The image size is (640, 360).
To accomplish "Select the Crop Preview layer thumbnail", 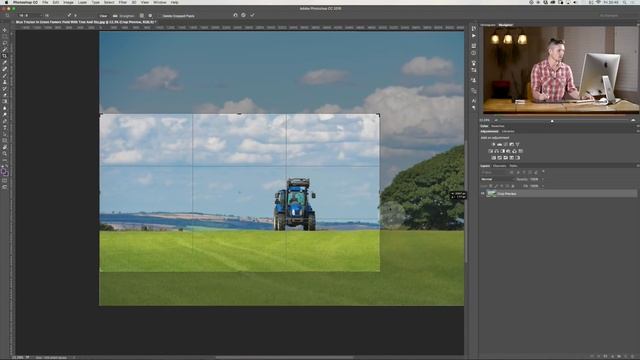I will pyautogui.click(x=491, y=193).
